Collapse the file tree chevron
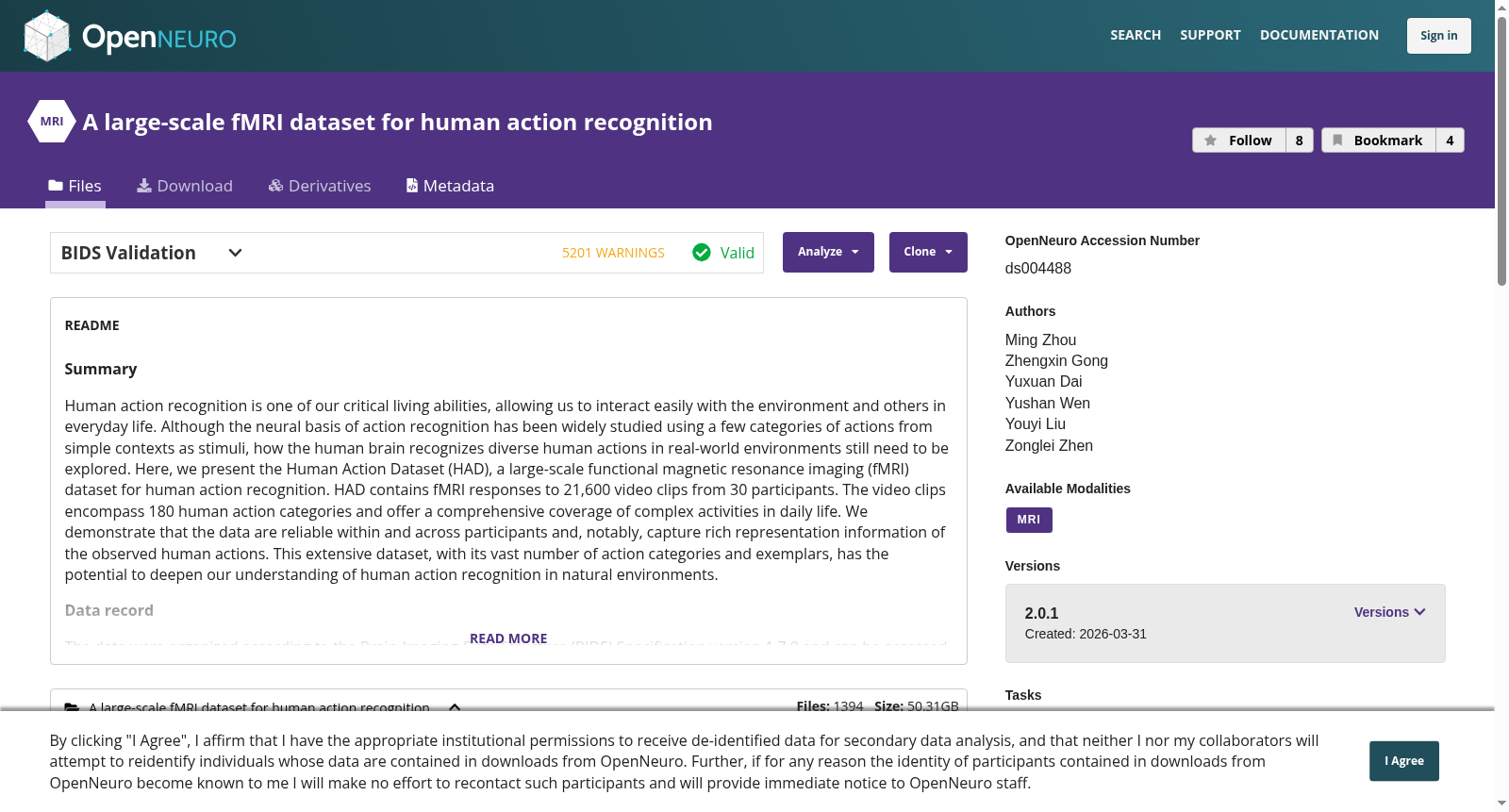The image size is (1509, 812). pos(455,707)
